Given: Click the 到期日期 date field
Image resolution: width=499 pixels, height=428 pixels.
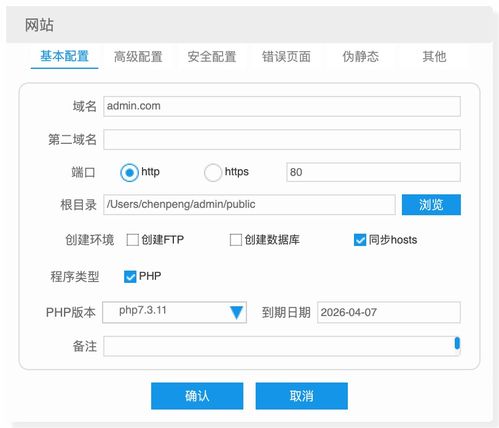Looking at the screenshot, I should 389,312.
